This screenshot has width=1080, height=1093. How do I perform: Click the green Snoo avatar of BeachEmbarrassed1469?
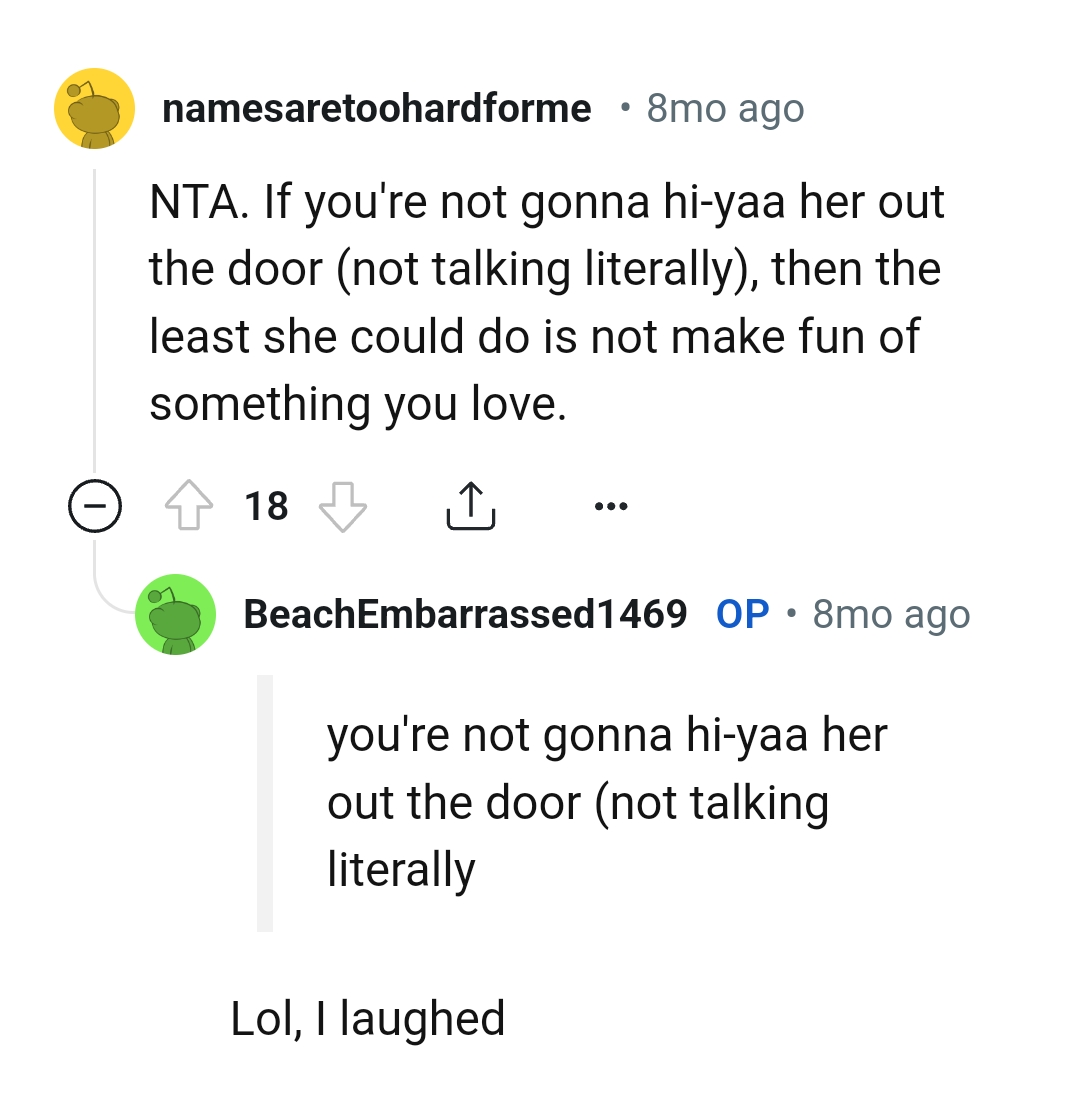(x=176, y=614)
